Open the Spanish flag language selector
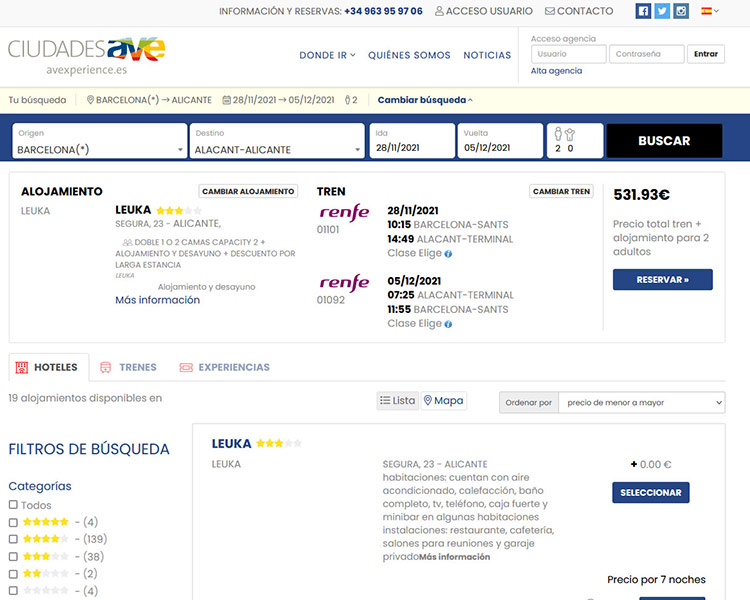The image size is (750, 600). click(x=710, y=11)
